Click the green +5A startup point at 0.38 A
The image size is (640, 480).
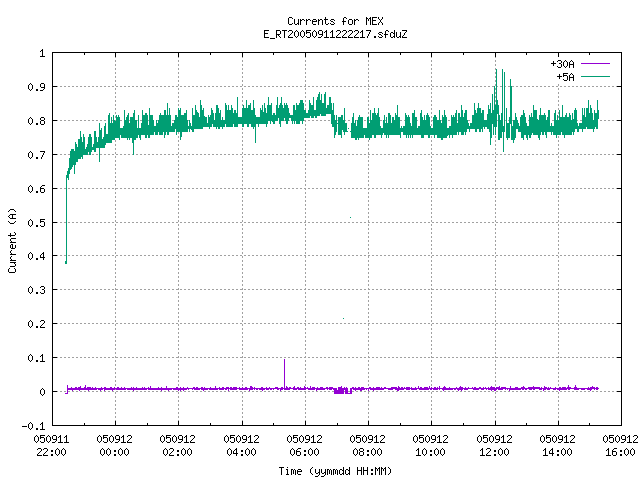pyautogui.click(x=66, y=262)
